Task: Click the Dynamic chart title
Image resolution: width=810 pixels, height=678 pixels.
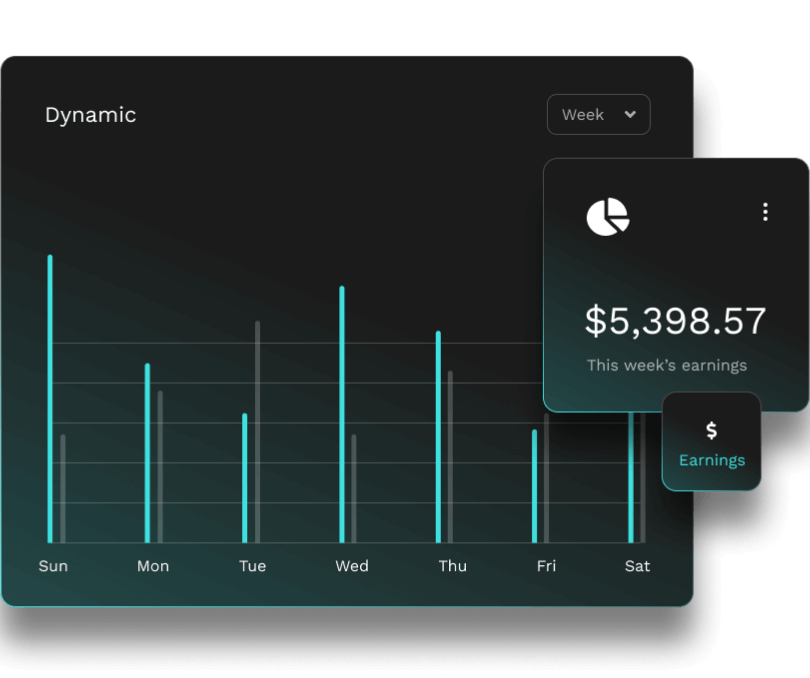Action: (x=90, y=115)
